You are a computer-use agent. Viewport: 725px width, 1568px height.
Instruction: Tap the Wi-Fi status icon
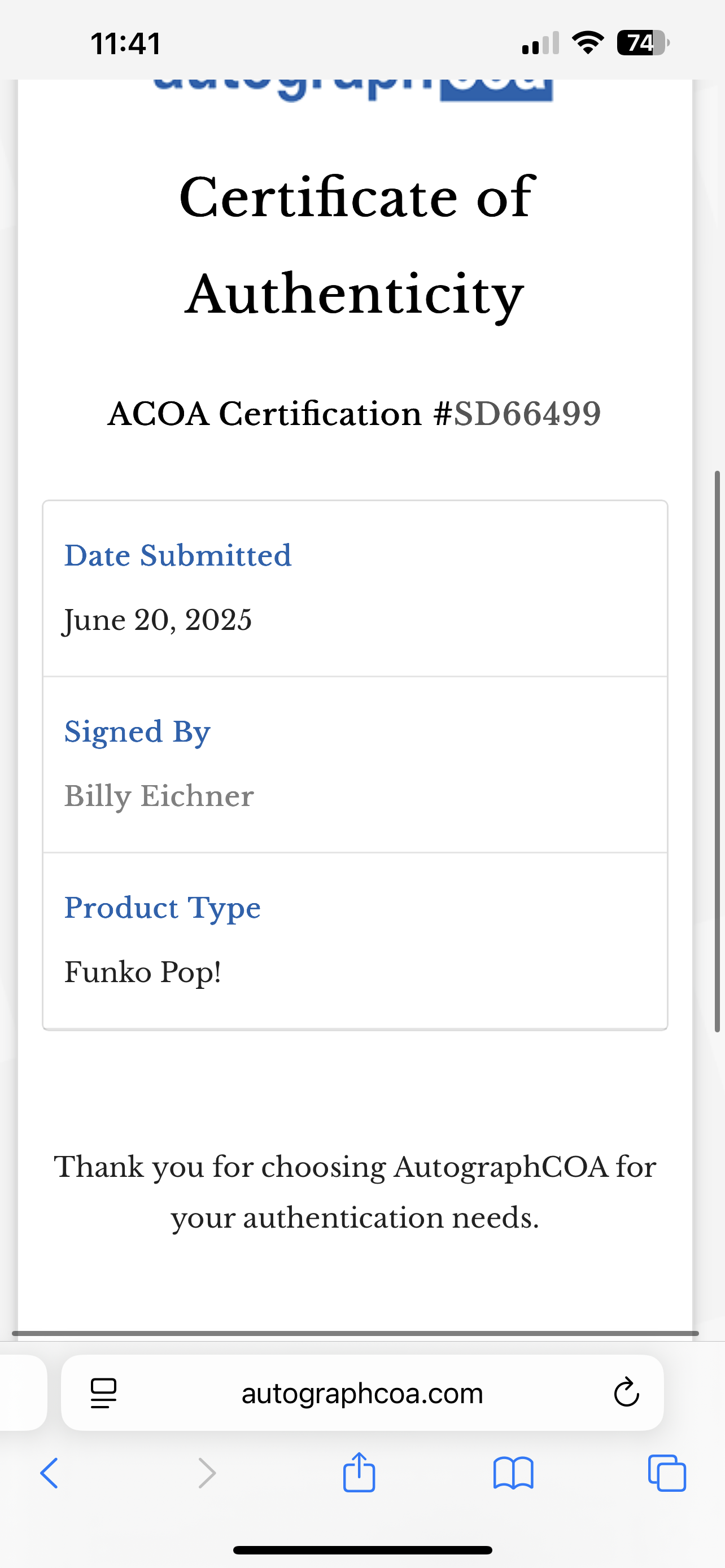(587, 42)
